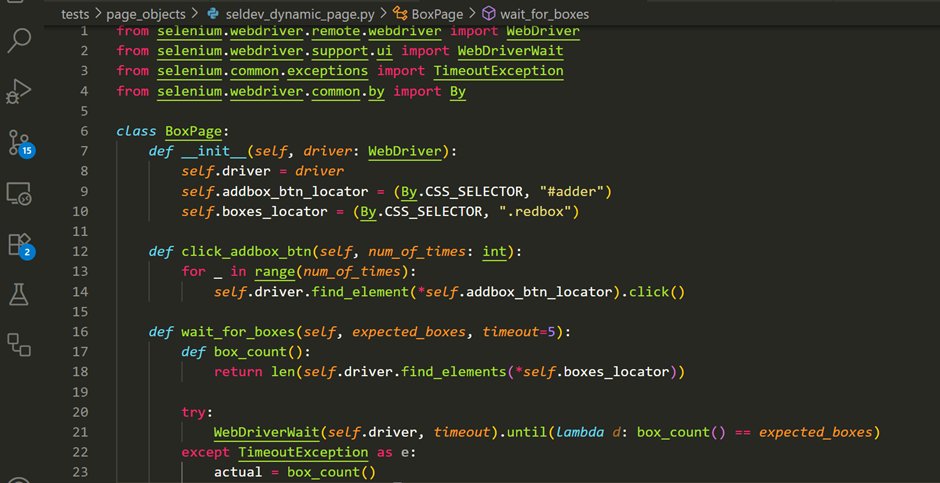This screenshot has height=483, width=940.
Task: Click 'WebDriver' type hint on line 7
Action: 405,151
